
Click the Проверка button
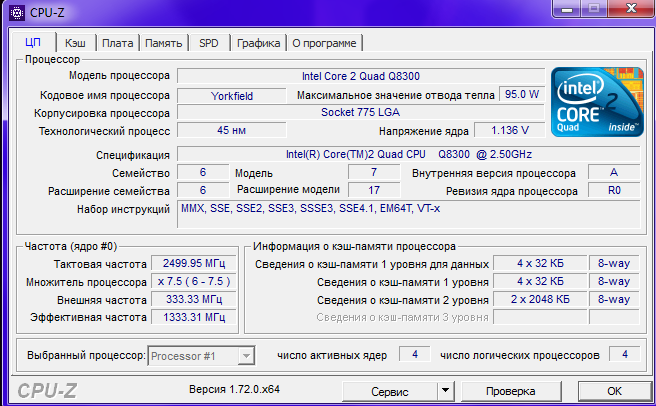point(510,391)
